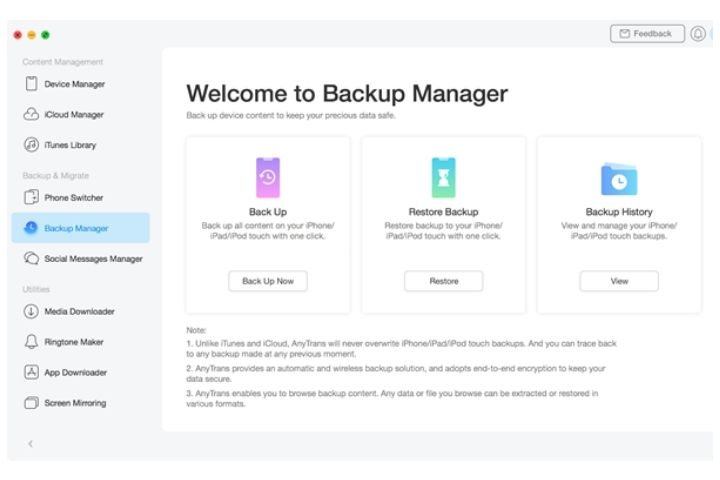Click the yellow minimize window button
The height and width of the screenshot is (480, 720).
click(32, 35)
